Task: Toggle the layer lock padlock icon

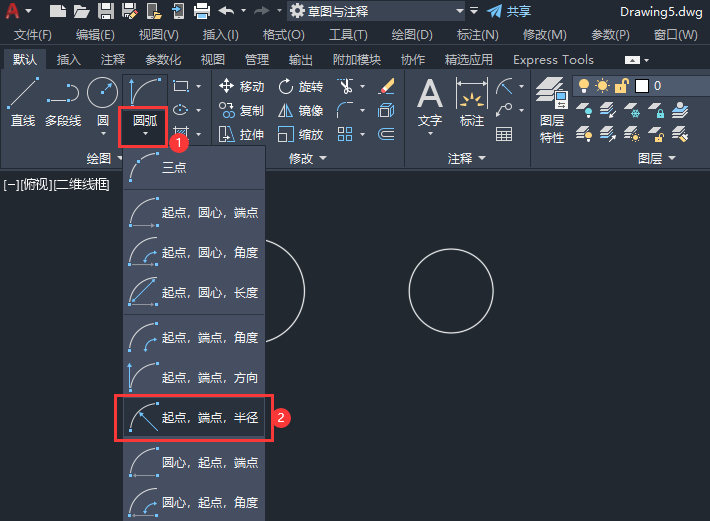Action: [x=622, y=86]
